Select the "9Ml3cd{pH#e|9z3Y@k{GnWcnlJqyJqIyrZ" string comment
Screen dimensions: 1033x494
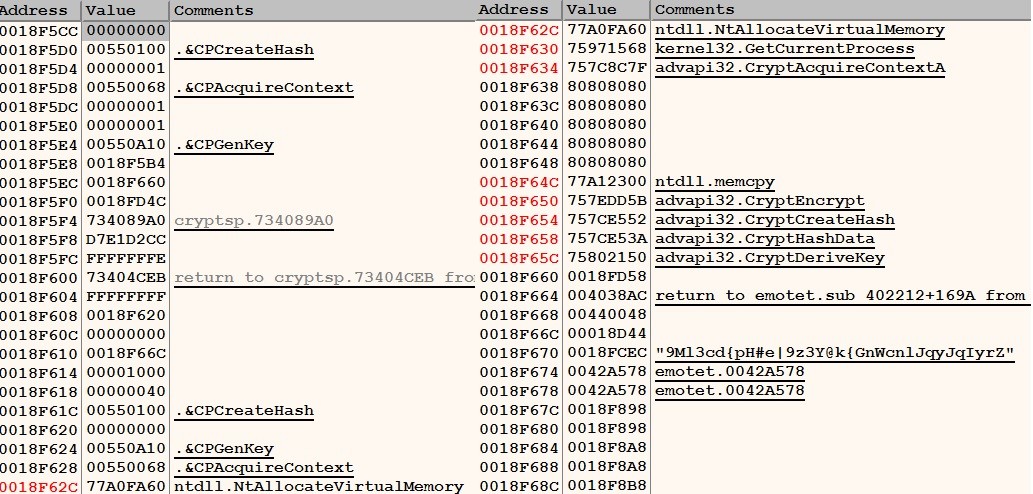pos(835,353)
